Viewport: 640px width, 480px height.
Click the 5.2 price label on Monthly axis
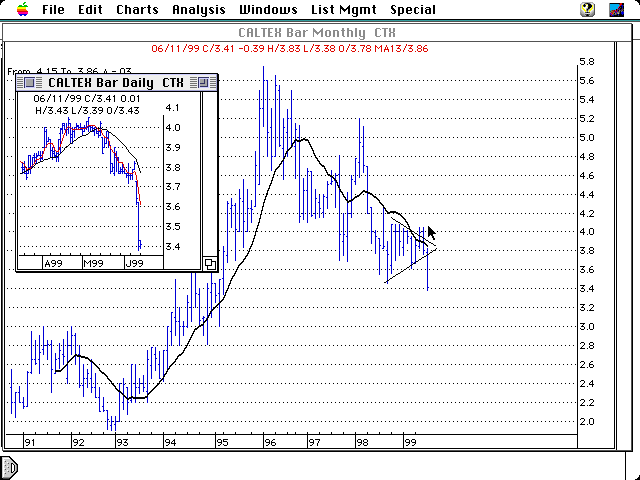click(x=587, y=119)
